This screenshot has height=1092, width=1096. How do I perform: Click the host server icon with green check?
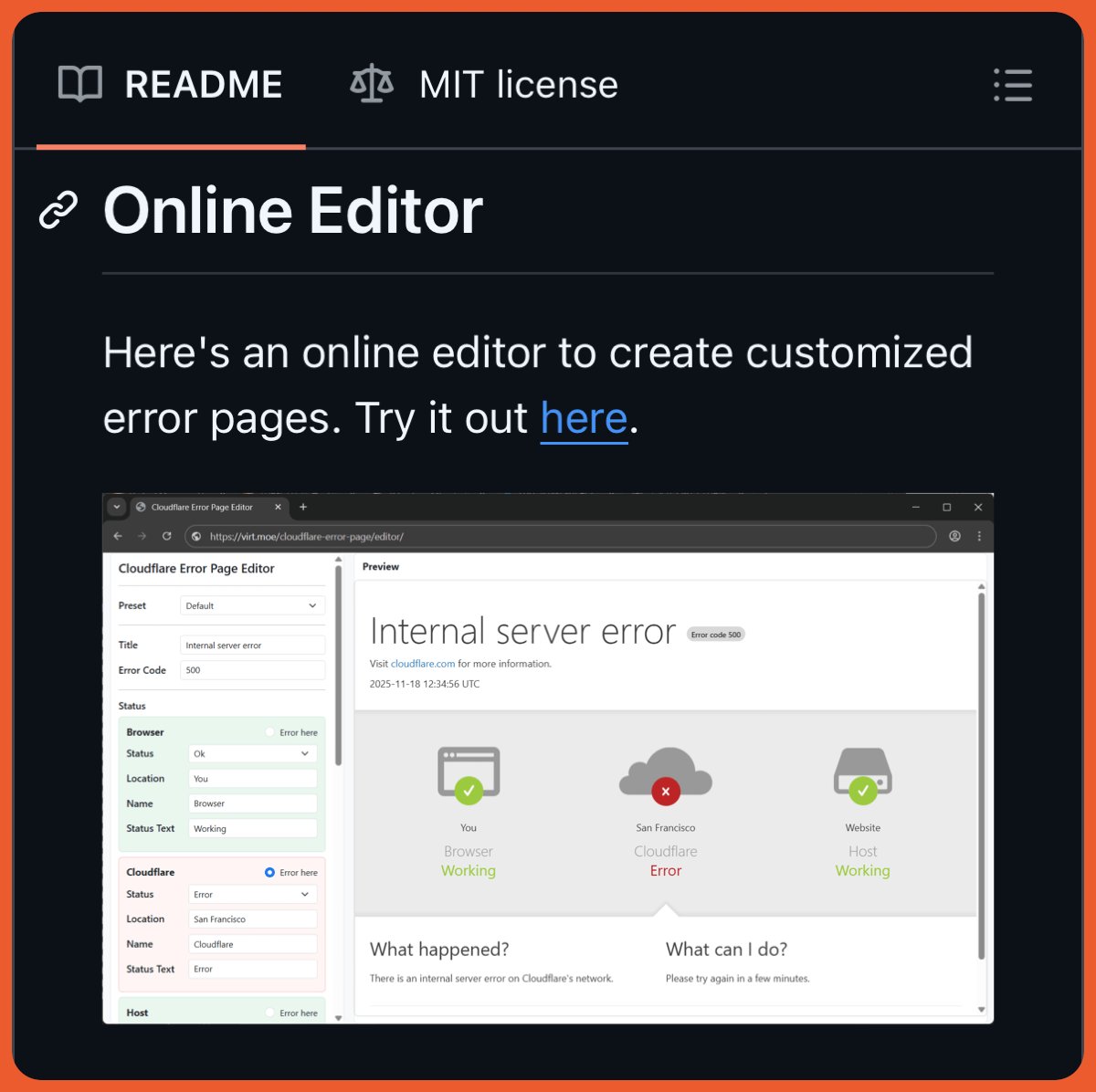[863, 775]
